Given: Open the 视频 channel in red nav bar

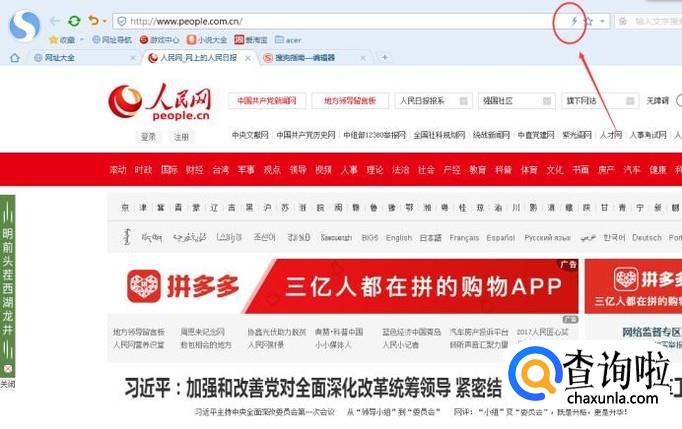Looking at the screenshot, I should click(323, 170).
